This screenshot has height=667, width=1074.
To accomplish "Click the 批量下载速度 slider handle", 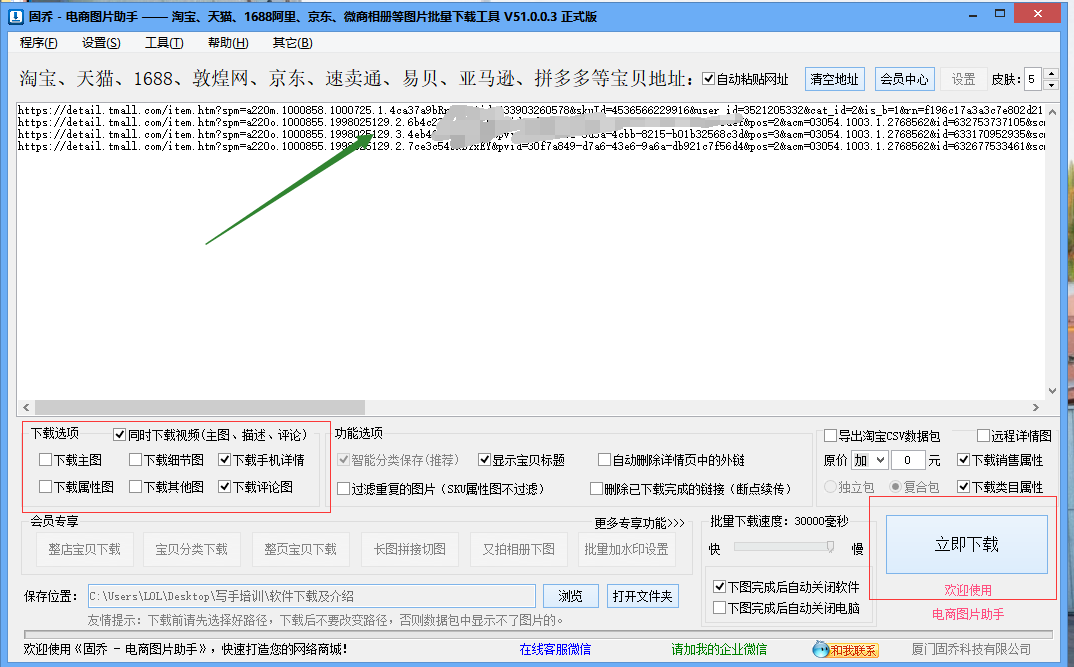I will click(829, 546).
